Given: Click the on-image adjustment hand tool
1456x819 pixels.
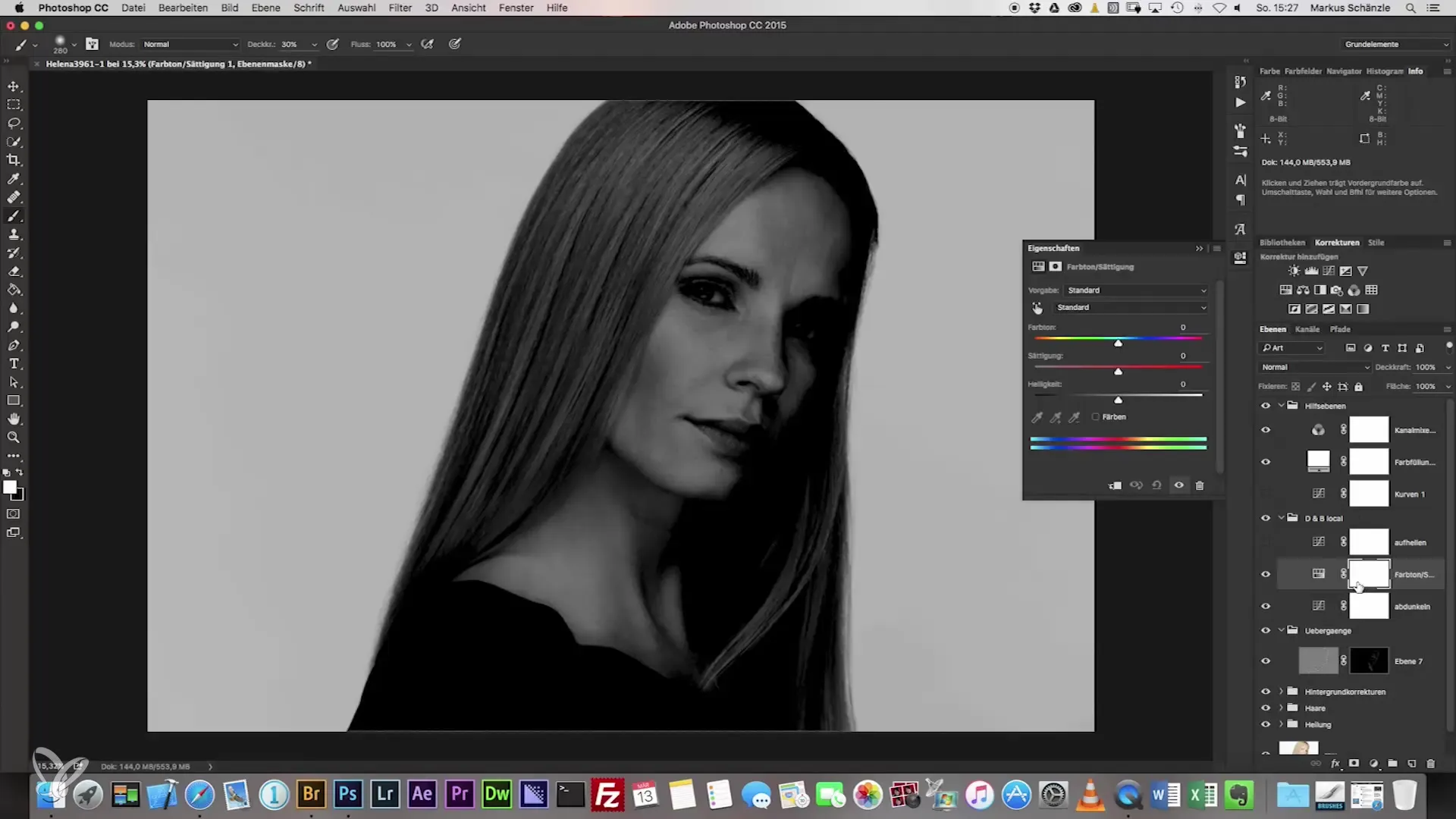Looking at the screenshot, I should point(1037,308).
